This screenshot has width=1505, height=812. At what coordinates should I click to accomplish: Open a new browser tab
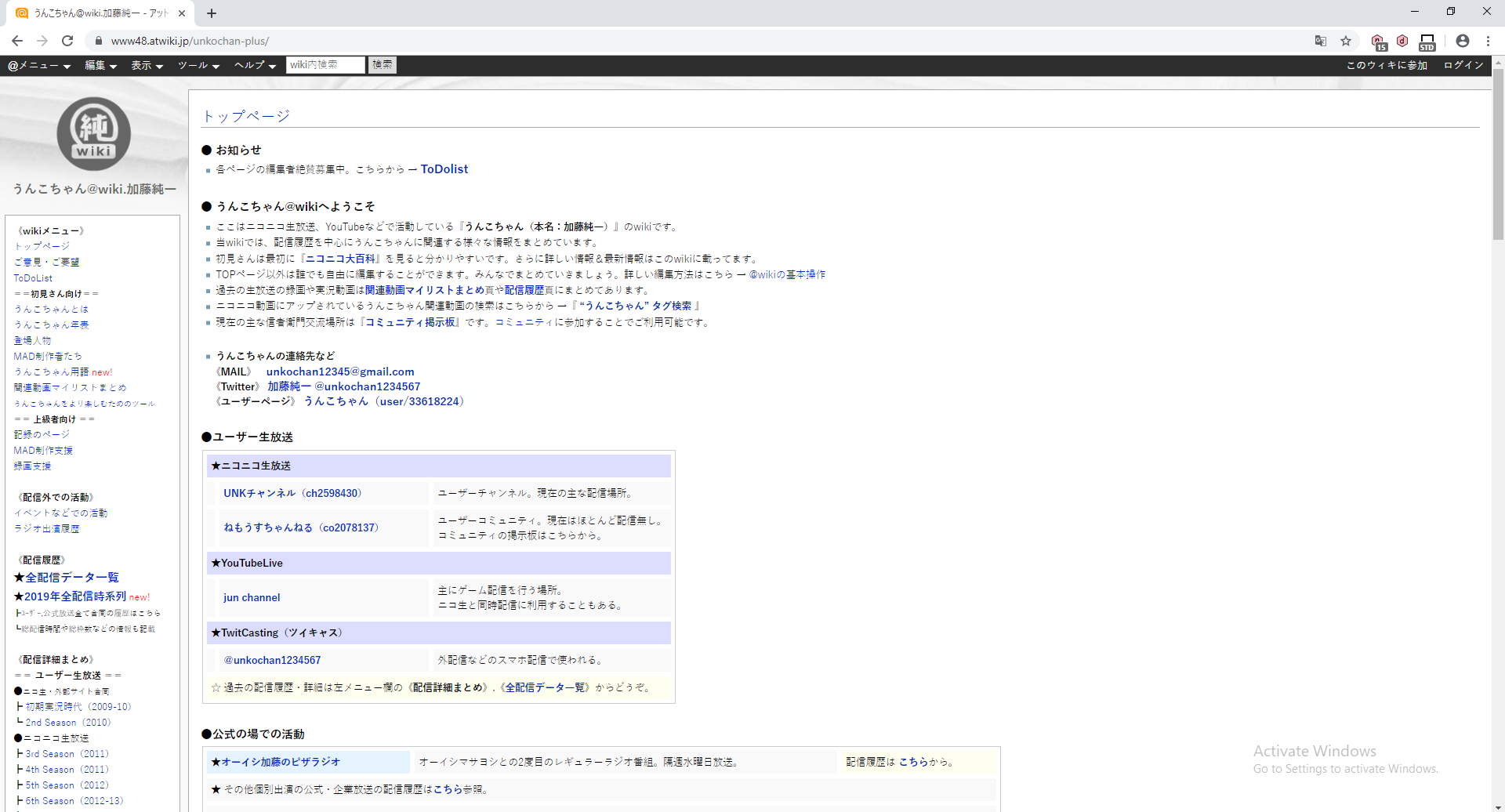click(x=212, y=13)
